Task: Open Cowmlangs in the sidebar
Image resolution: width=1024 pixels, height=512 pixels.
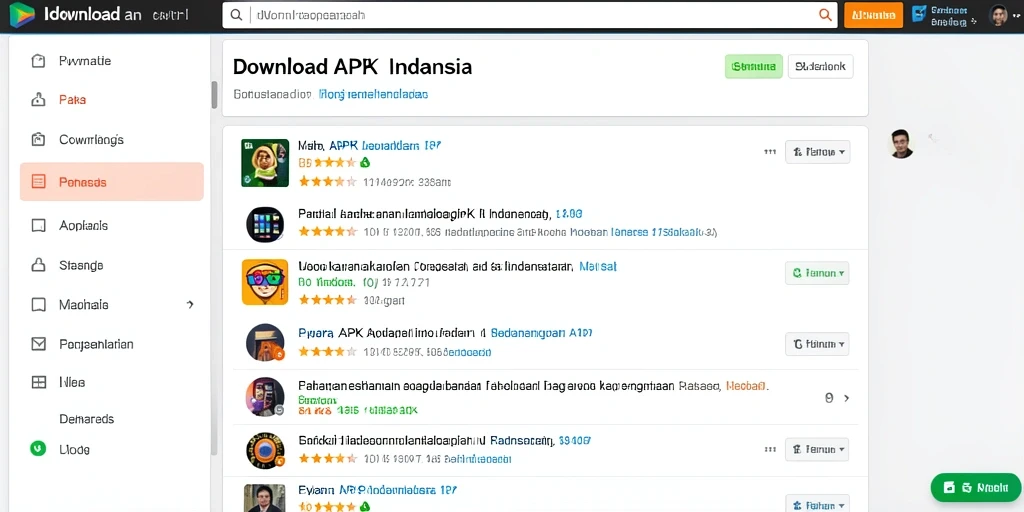Action: tap(91, 139)
